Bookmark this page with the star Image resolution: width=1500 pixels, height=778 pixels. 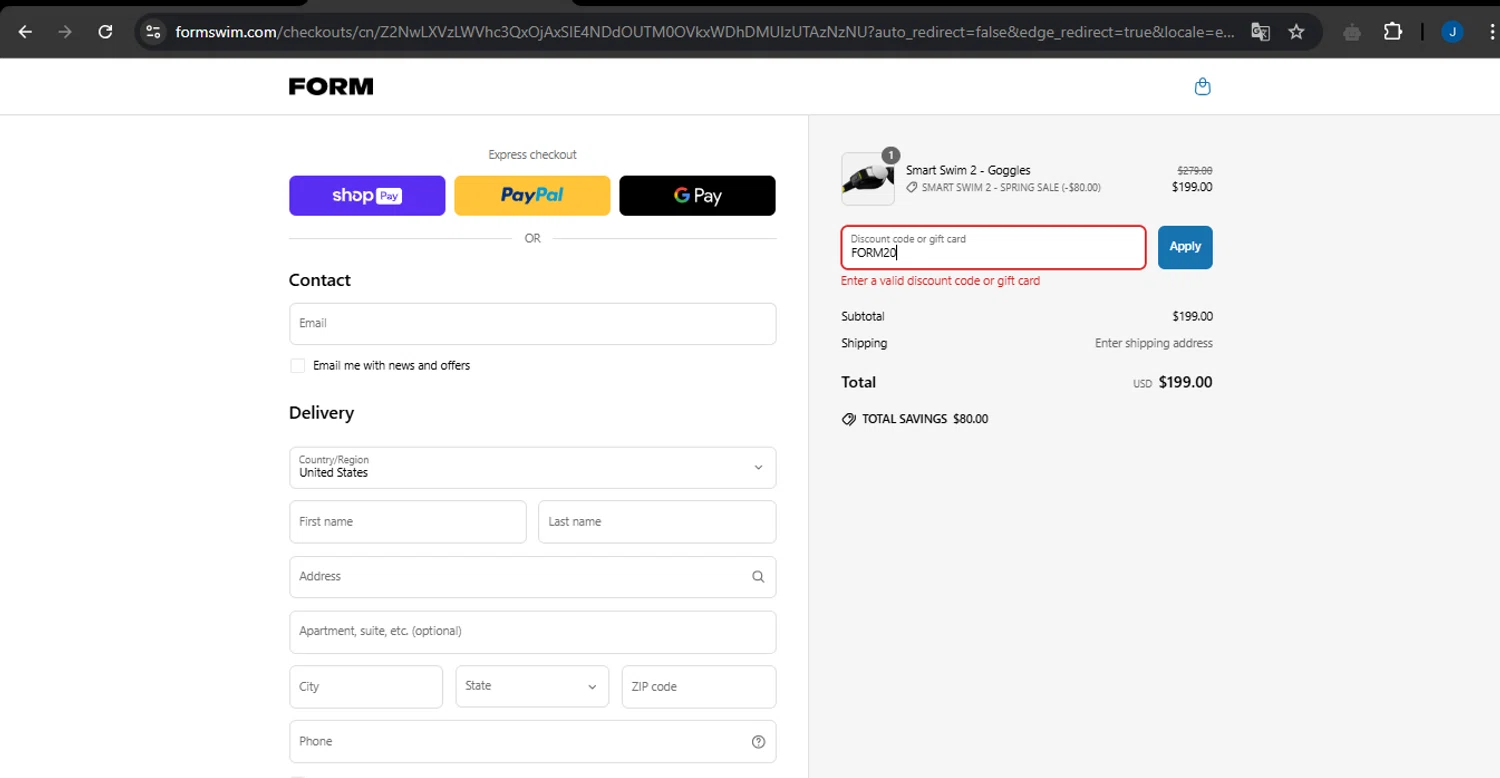(1297, 32)
